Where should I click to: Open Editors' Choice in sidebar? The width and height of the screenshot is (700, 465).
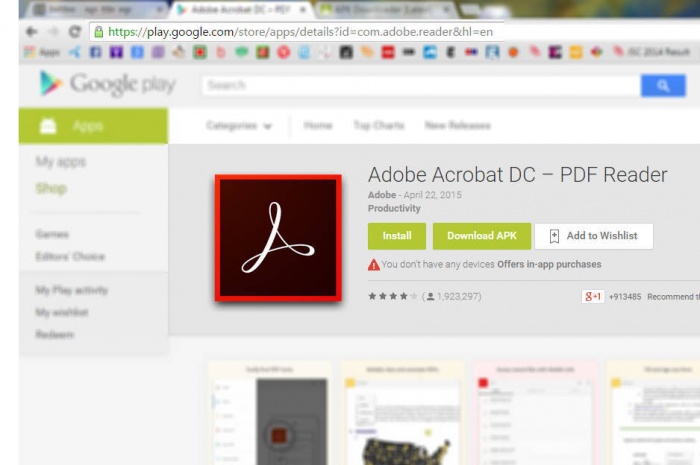70,256
